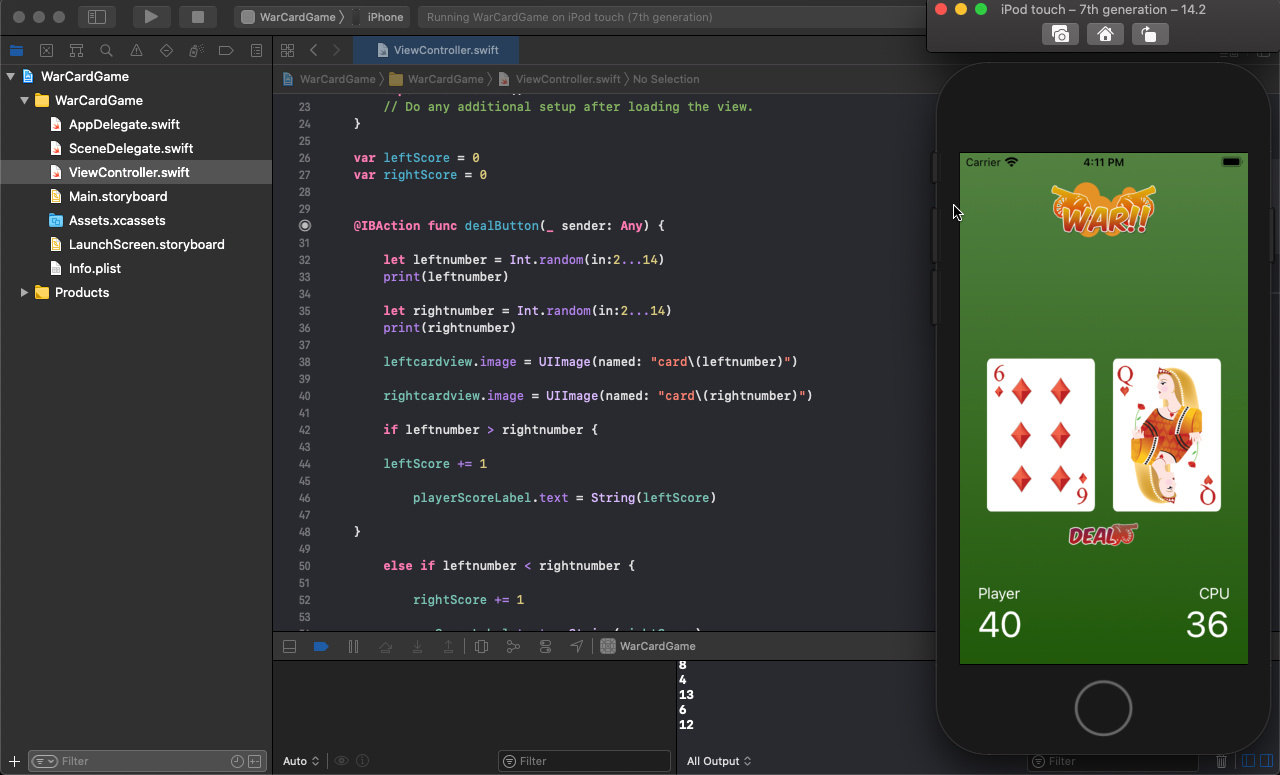The width and height of the screenshot is (1280, 775).
Task: Hide the debug area toggle icon
Action: pos(290,646)
